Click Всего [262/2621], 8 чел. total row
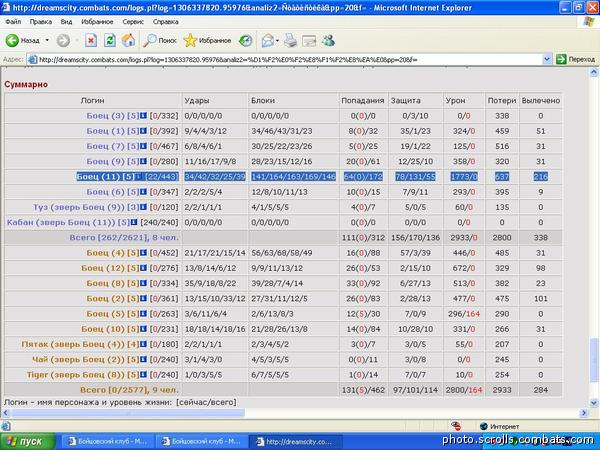Image resolution: width=600 pixels, height=450 pixels. click(283, 238)
